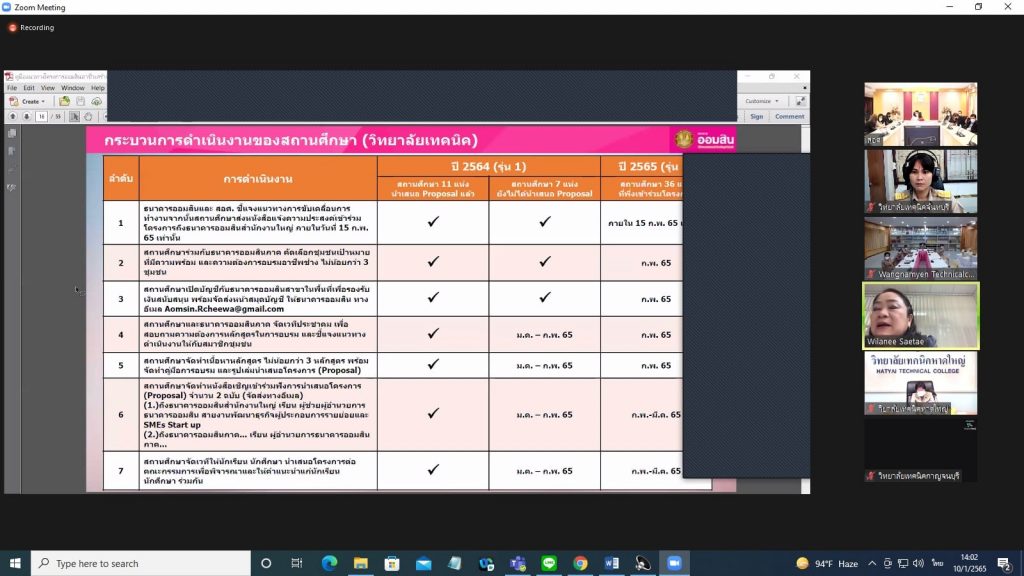Open the network icon in system tray

903,563
